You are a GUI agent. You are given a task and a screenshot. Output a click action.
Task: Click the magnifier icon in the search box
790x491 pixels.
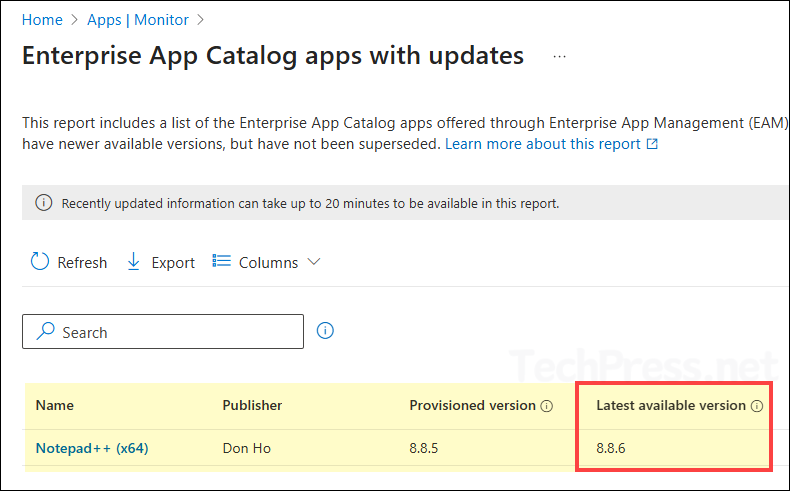pyautogui.click(x=46, y=332)
